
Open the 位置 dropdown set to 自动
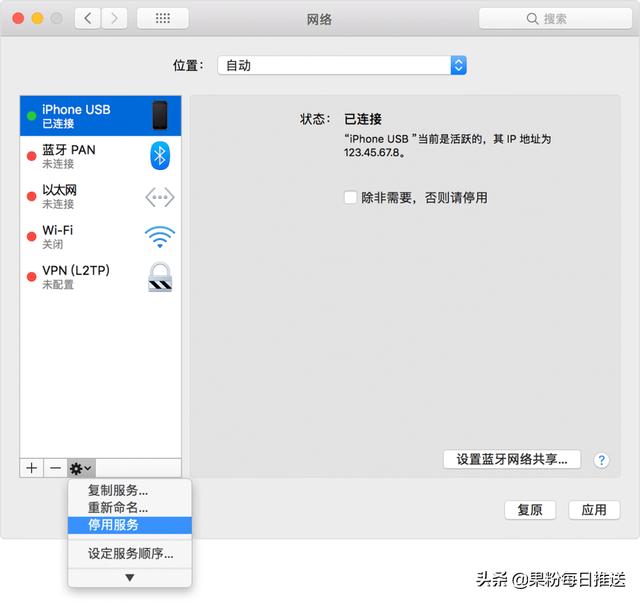point(342,65)
